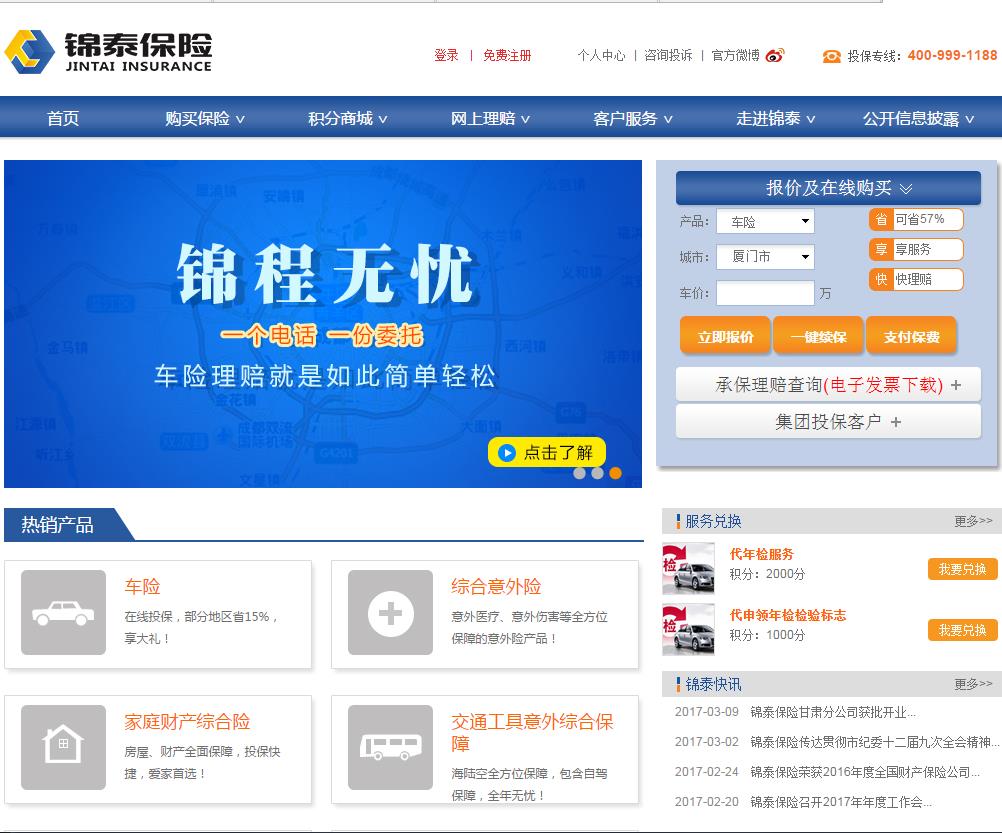Image resolution: width=1002 pixels, height=833 pixels.
Task: Click the plus icon for 综合意外险
Action: pos(390,612)
